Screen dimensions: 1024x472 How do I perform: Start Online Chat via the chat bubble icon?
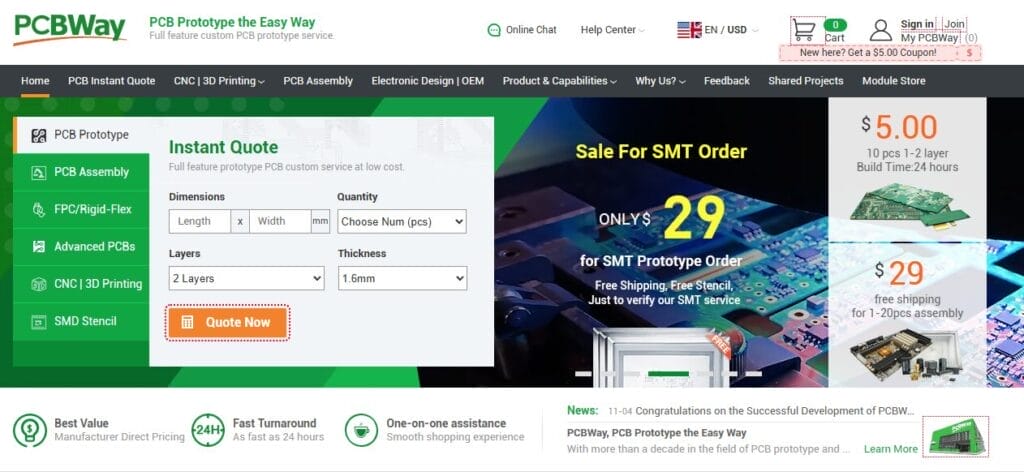(494, 29)
